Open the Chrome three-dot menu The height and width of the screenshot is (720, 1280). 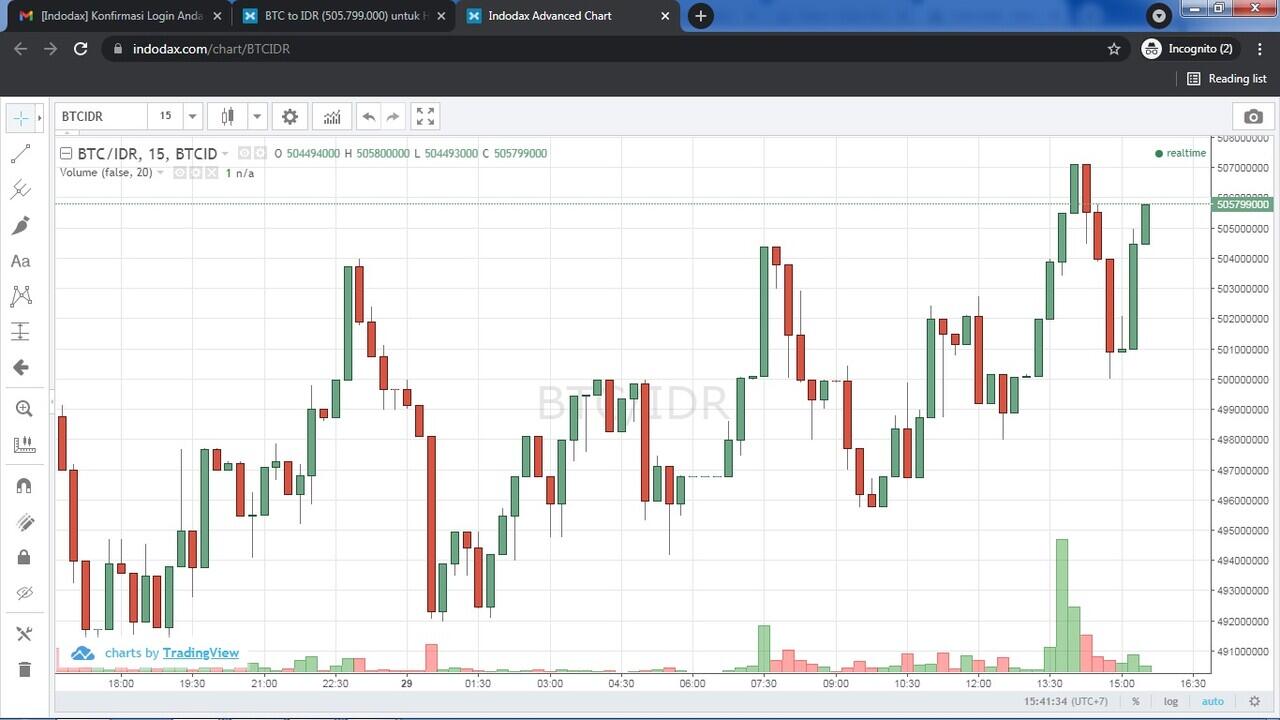click(x=1258, y=48)
